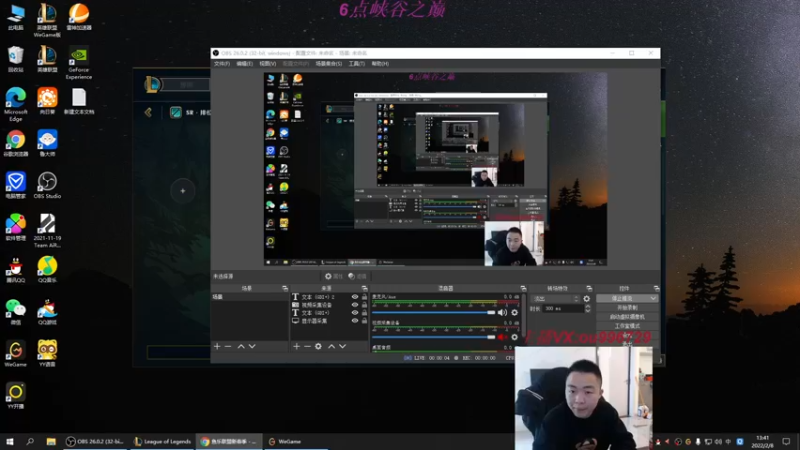The width and height of the screenshot is (800, 450).
Task: Click the Start Virtual Camera button
Action: point(627,317)
